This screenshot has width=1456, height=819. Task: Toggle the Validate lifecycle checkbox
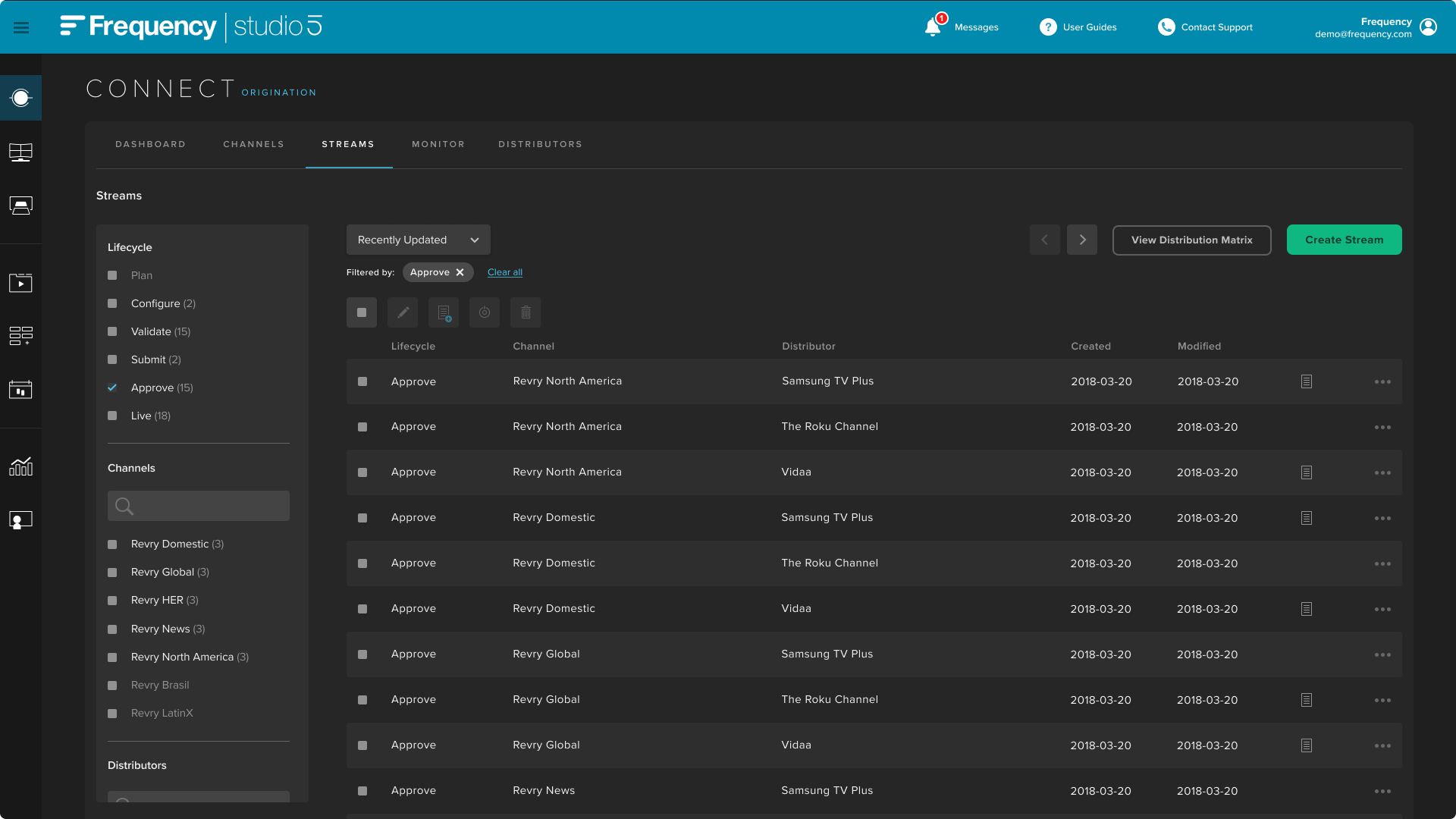[x=112, y=331]
